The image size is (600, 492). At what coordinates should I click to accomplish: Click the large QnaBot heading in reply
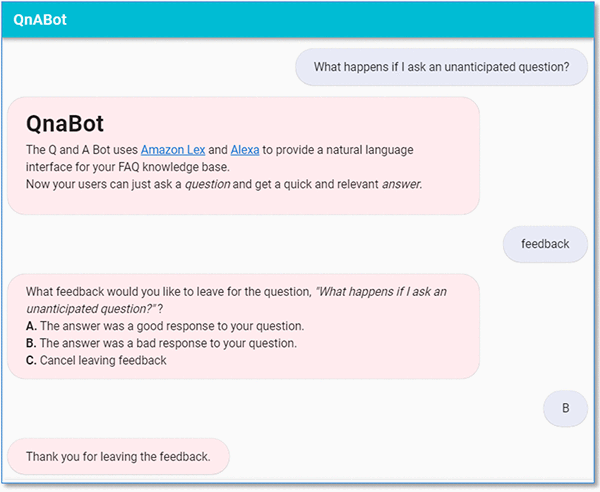65,124
